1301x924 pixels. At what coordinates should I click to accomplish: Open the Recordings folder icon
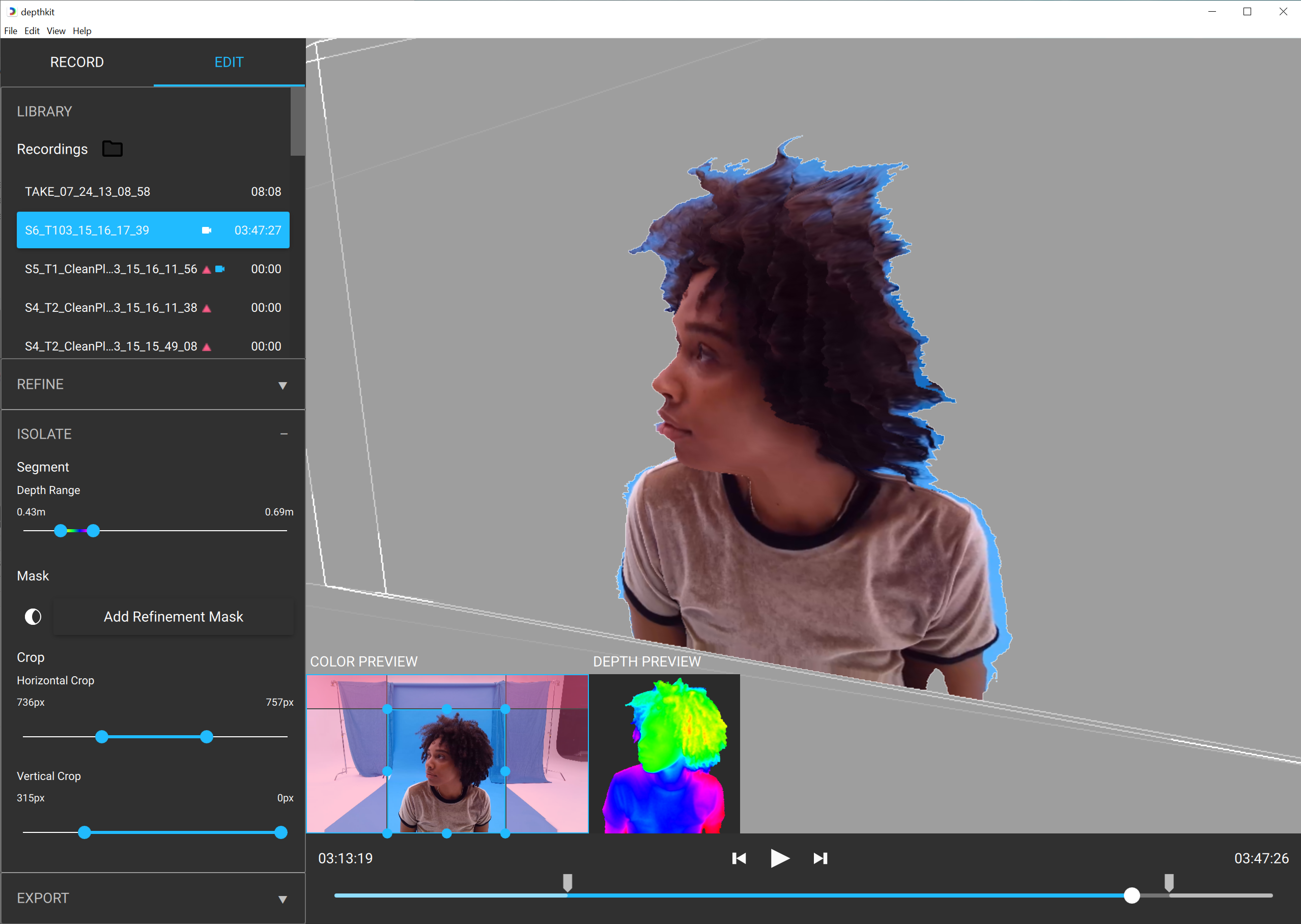(x=112, y=149)
